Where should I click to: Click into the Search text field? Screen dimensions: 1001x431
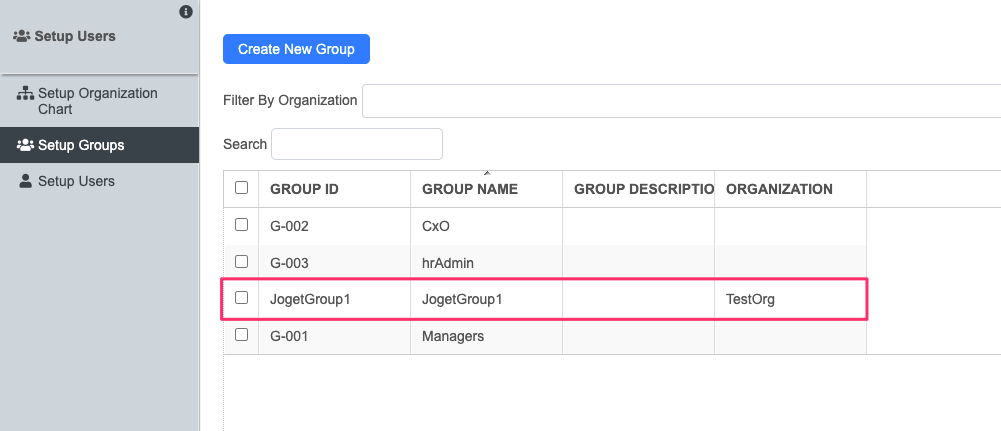tap(356, 144)
